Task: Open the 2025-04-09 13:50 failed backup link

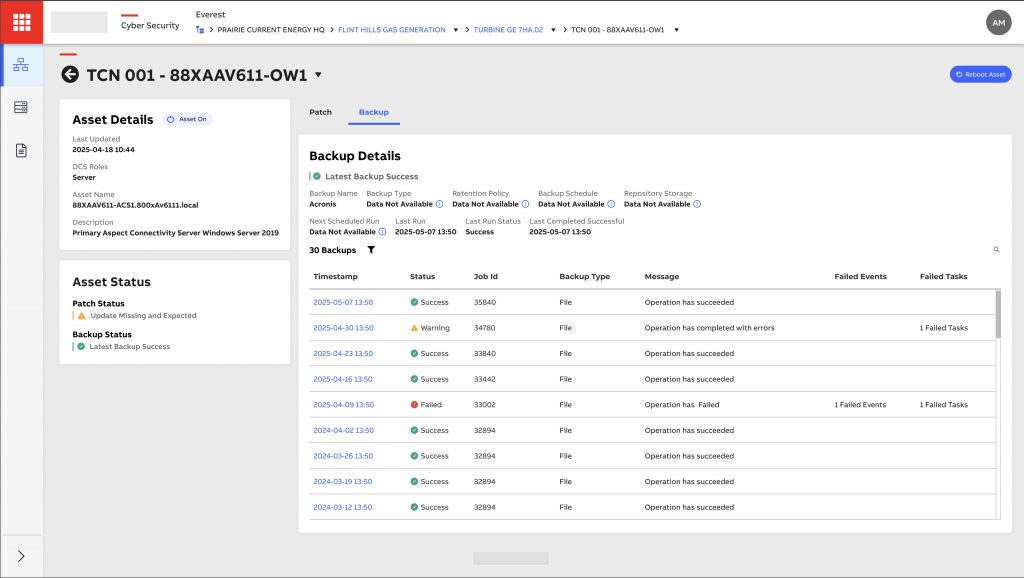Action: point(343,405)
